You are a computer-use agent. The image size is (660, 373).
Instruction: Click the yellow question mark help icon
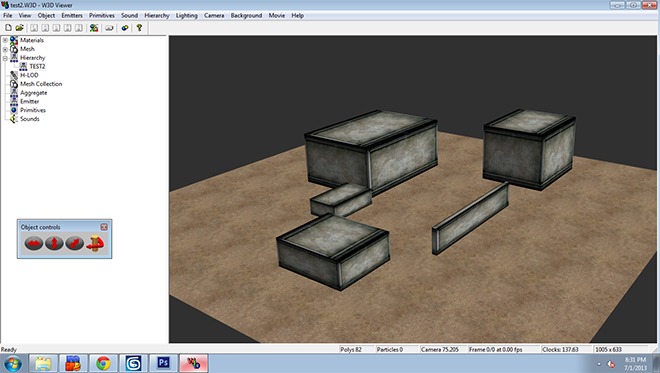139,28
